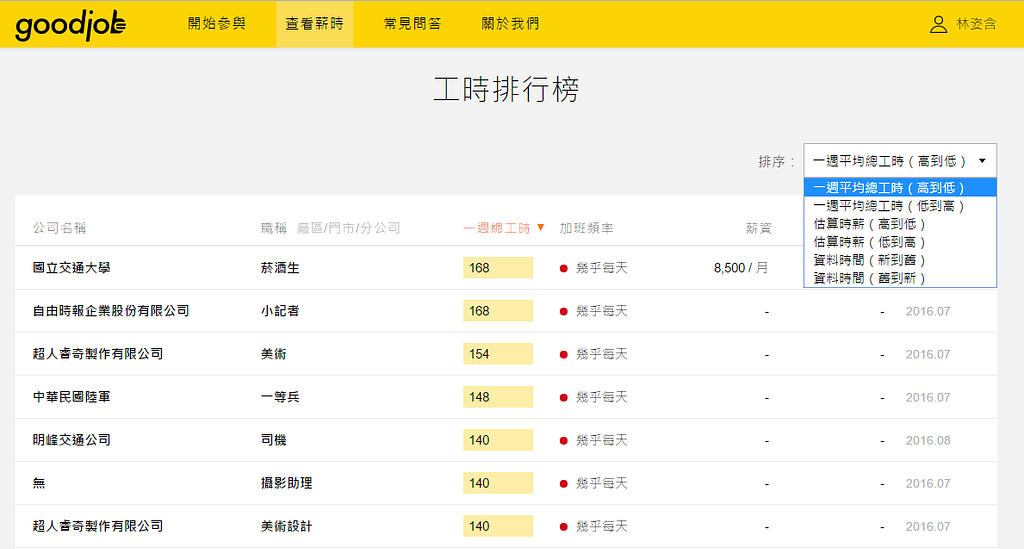1024x549 pixels.
Task: Collapse the 排序 dropdown box
Action: 900,161
